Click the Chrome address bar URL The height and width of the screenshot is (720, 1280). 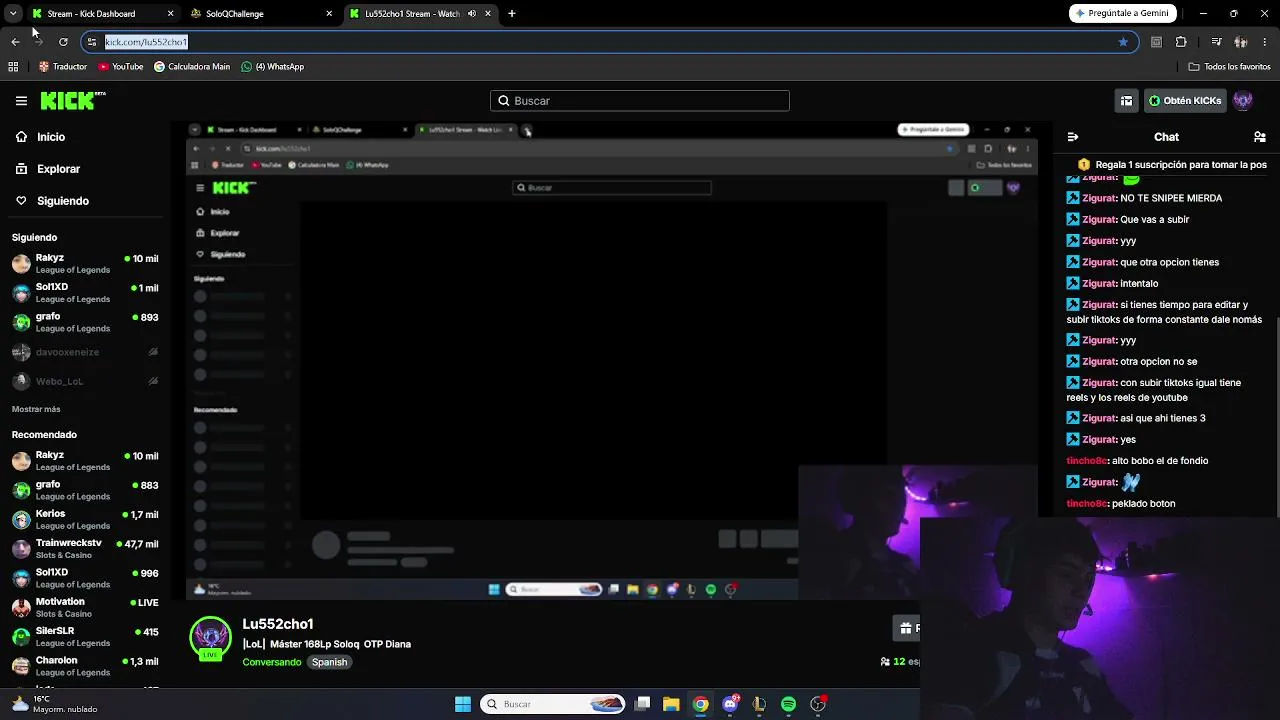coord(146,42)
